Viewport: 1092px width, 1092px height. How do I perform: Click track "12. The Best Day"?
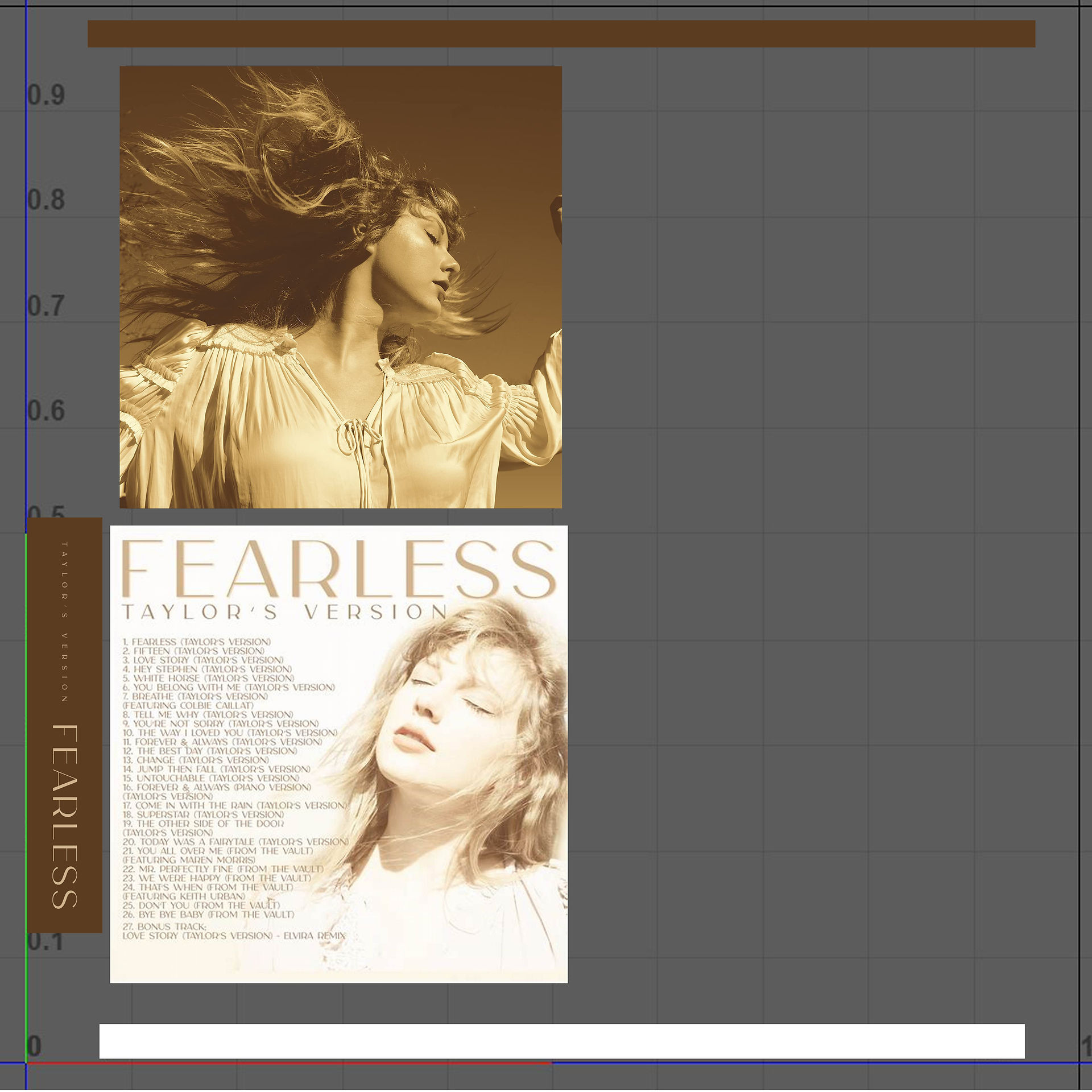click(210, 751)
